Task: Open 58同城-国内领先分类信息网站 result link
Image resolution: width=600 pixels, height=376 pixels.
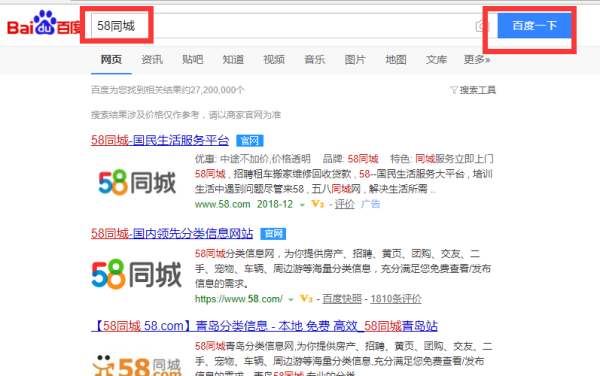Action: pyautogui.click(x=172, y=233)
